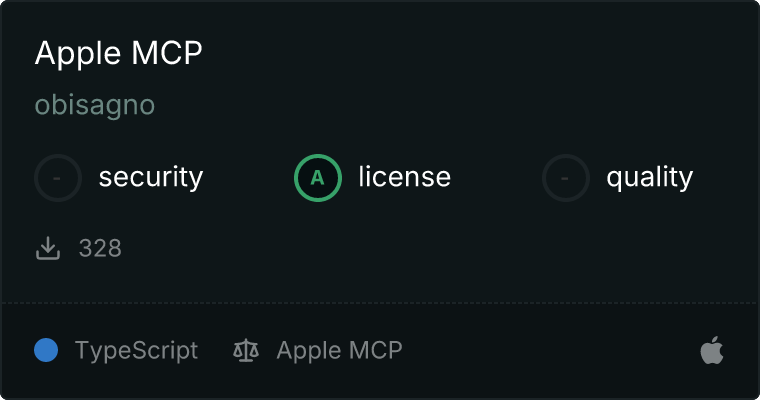Open the Apple MCP server title

click(x=118, y=53)
